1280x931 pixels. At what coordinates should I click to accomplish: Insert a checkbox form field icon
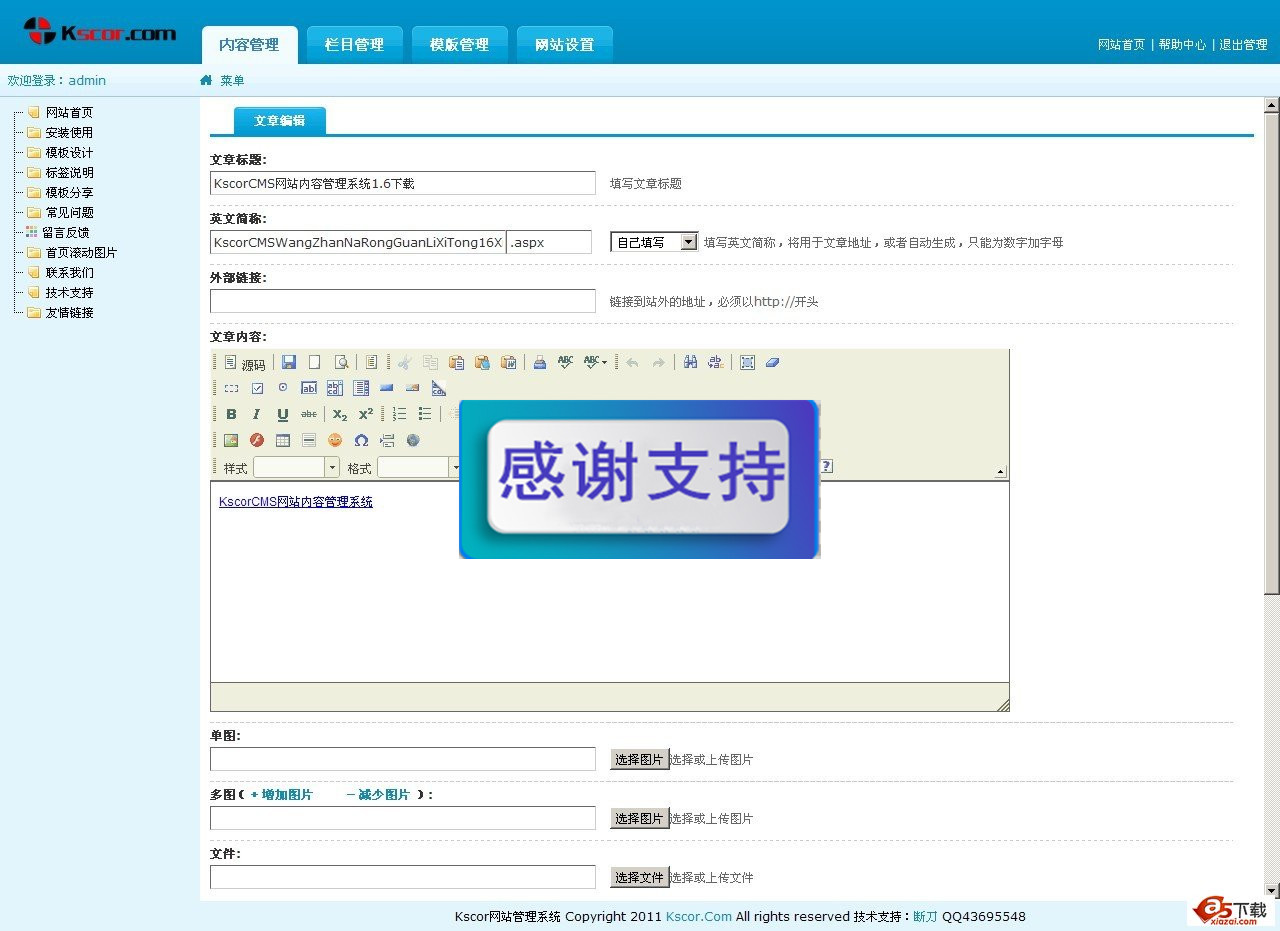tap(257, 388)
